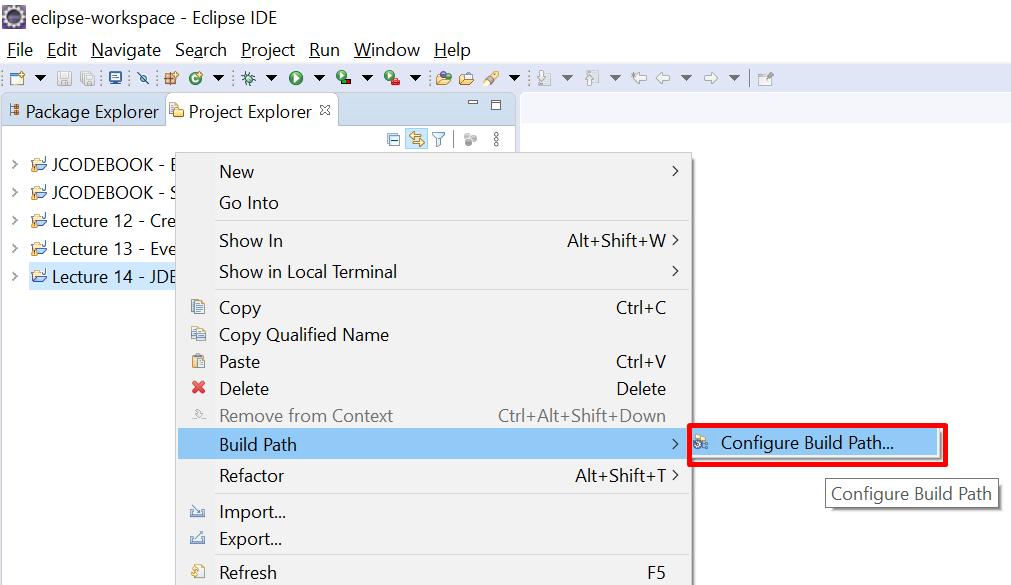Screen dimensions: 1011x585
Task: Toggle Skip All Breakpoints icon
Action: tap(143, 79)
